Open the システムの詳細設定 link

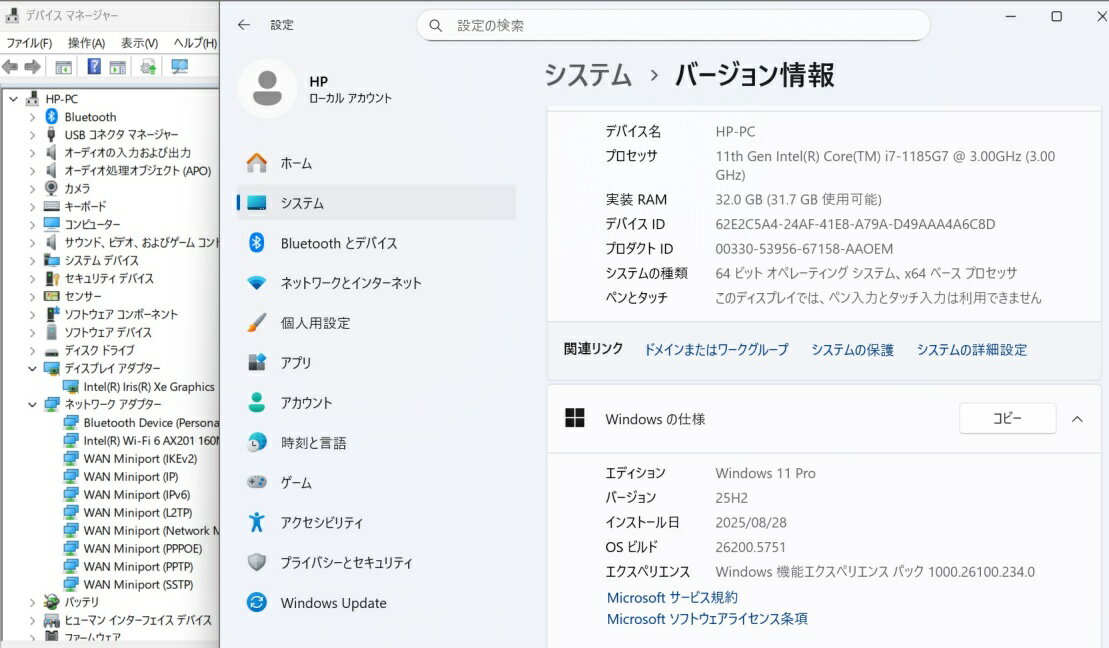tap(971, 350)
